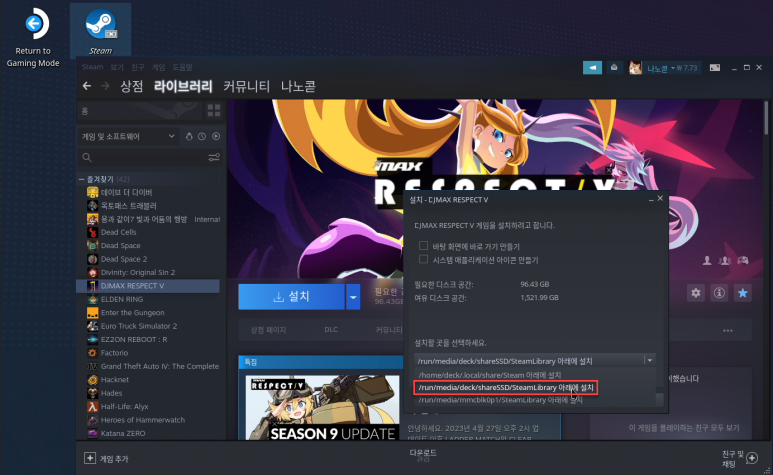Go to the 상점 tab
This screenshot has height=475, width=773.
click(x=132, y=86)
